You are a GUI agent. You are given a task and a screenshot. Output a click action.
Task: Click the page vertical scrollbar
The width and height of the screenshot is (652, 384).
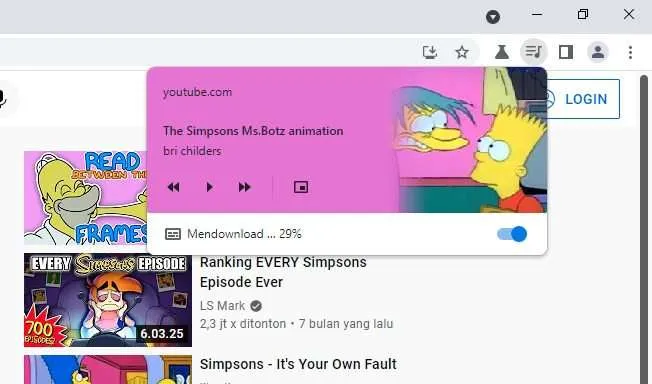pyautogui.click(x=644, y=229)
